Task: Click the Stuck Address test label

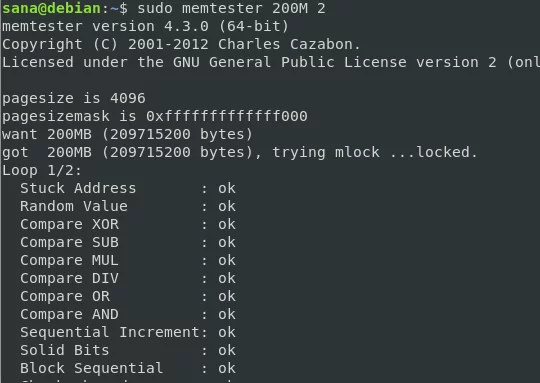Action: (78, 188)
